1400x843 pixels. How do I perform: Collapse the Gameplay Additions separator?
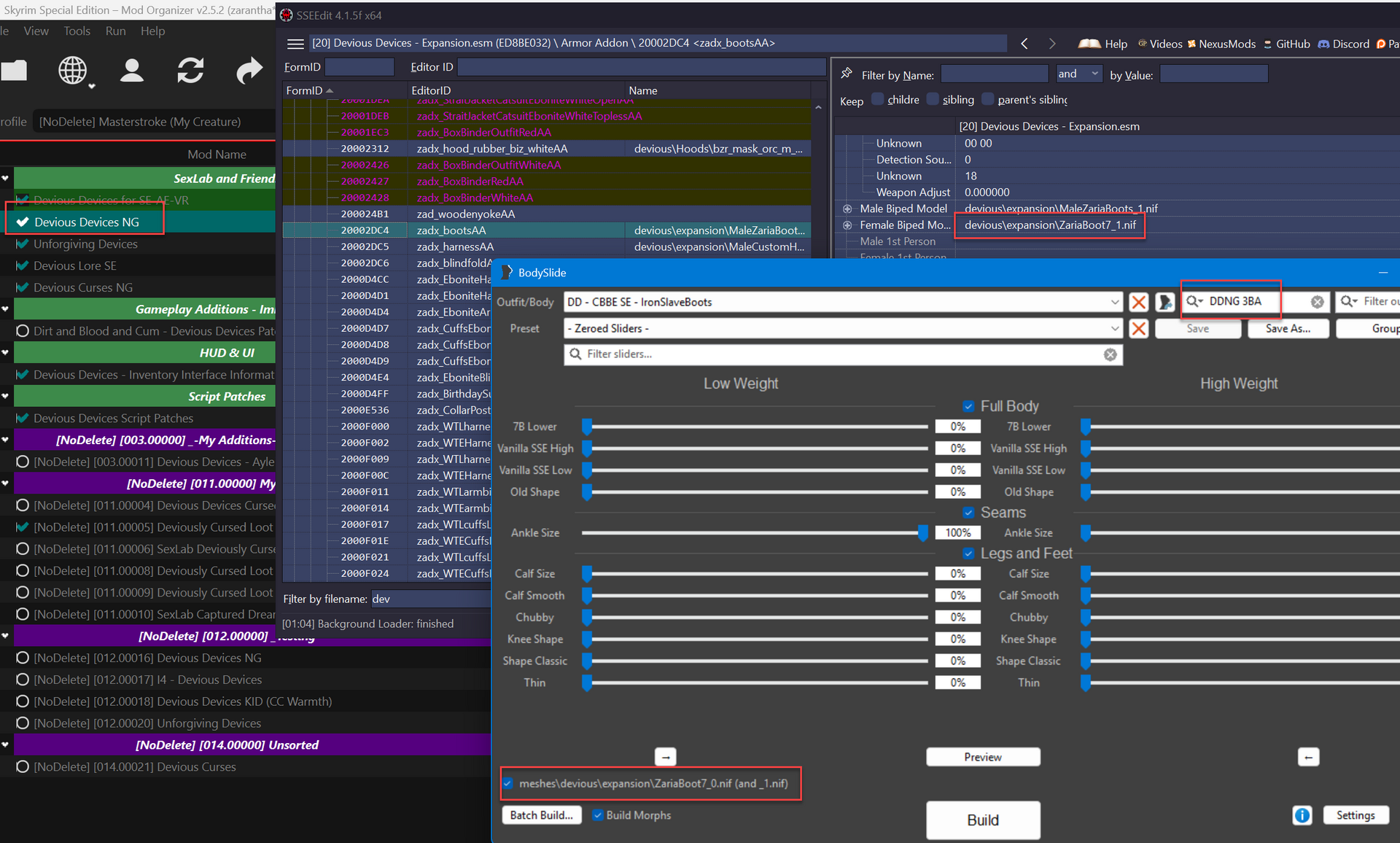coord(6,309)
